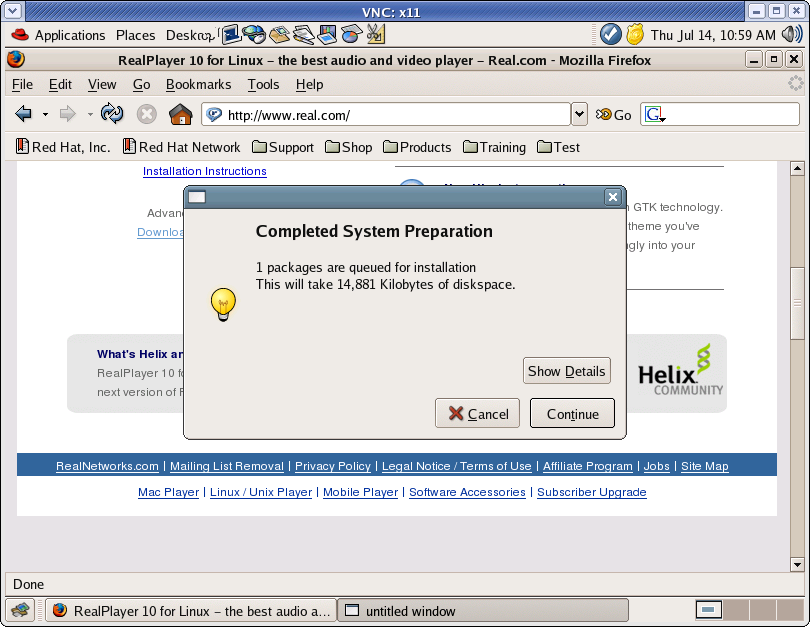810x627 pixels.
Task: Open the Site Map footer link
Action: click(x=705, y=466)
